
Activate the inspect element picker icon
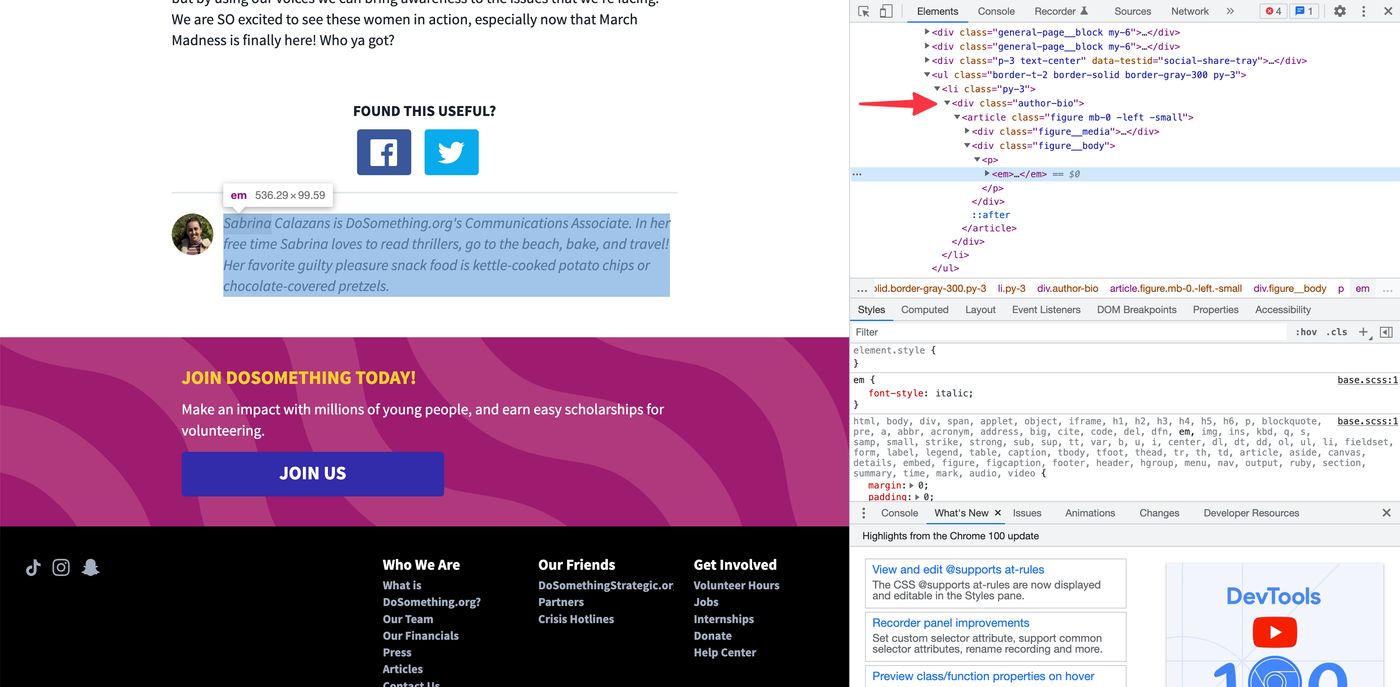(864, 11)
